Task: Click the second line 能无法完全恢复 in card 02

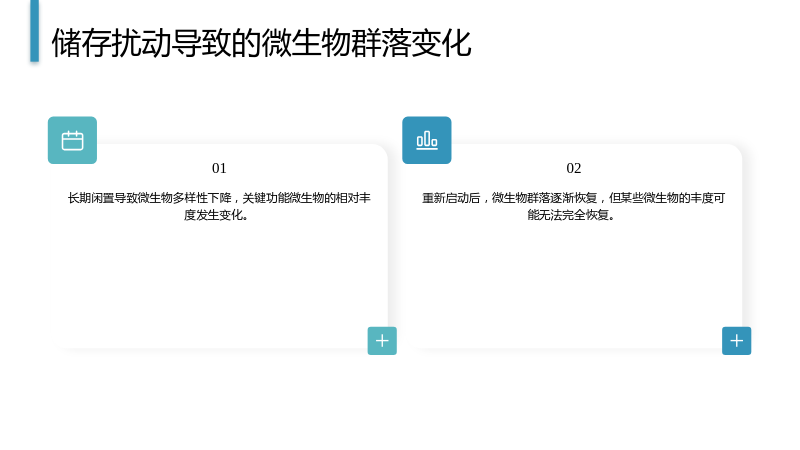Action: pyautogui.click(x=571, y=215)
